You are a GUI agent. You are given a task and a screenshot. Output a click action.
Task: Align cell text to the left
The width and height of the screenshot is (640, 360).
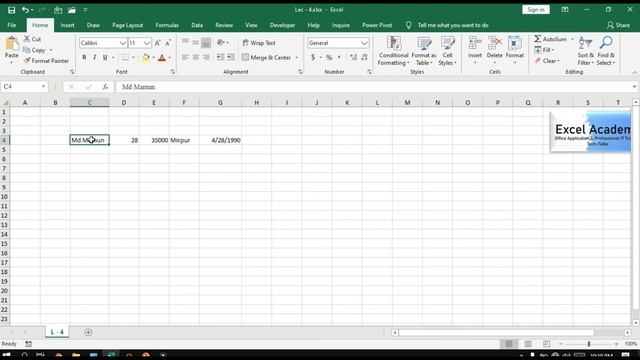tap(185, 58)
